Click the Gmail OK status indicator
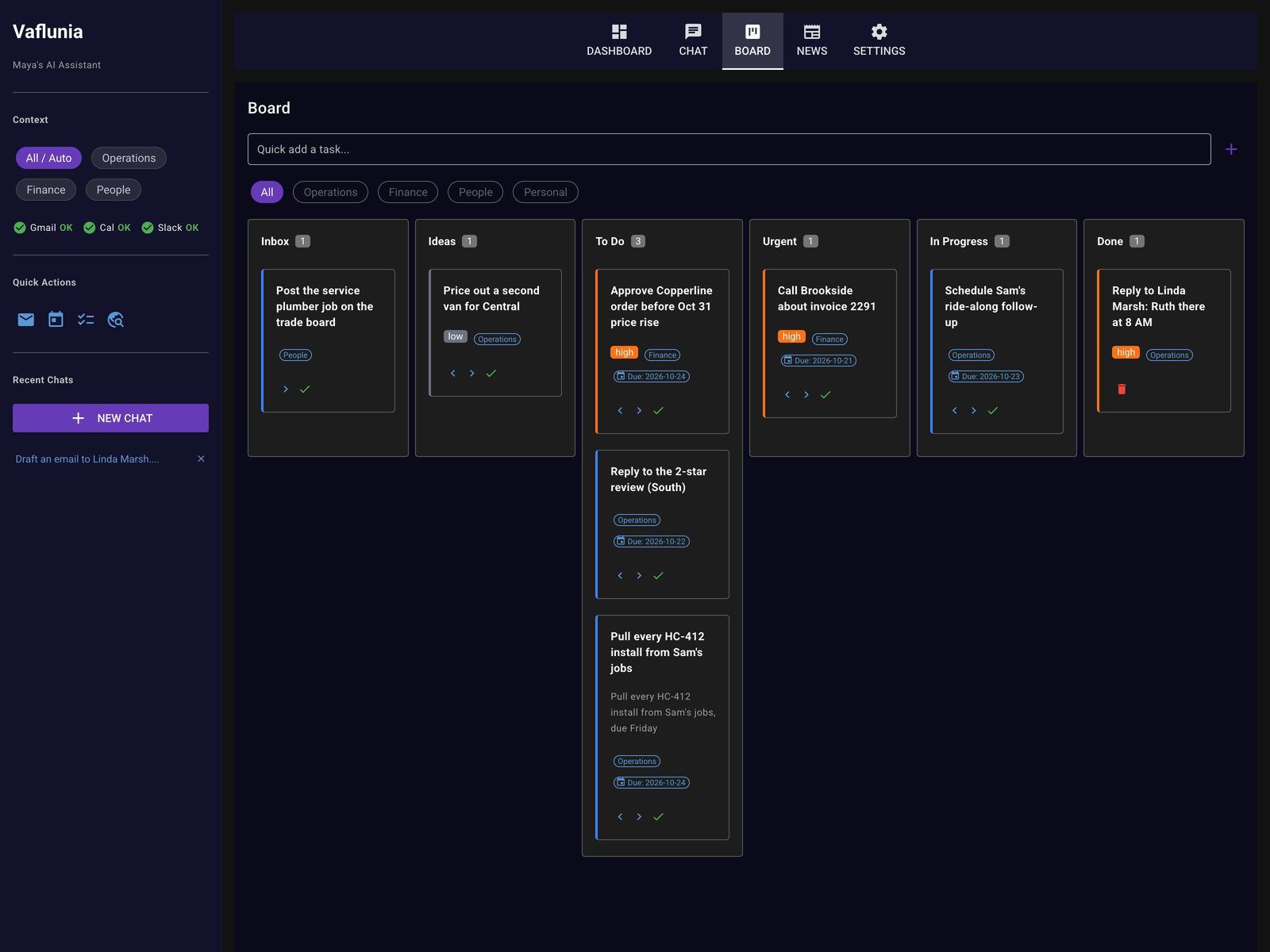This screenshot has width=1270, height=952. pos(43,228)
